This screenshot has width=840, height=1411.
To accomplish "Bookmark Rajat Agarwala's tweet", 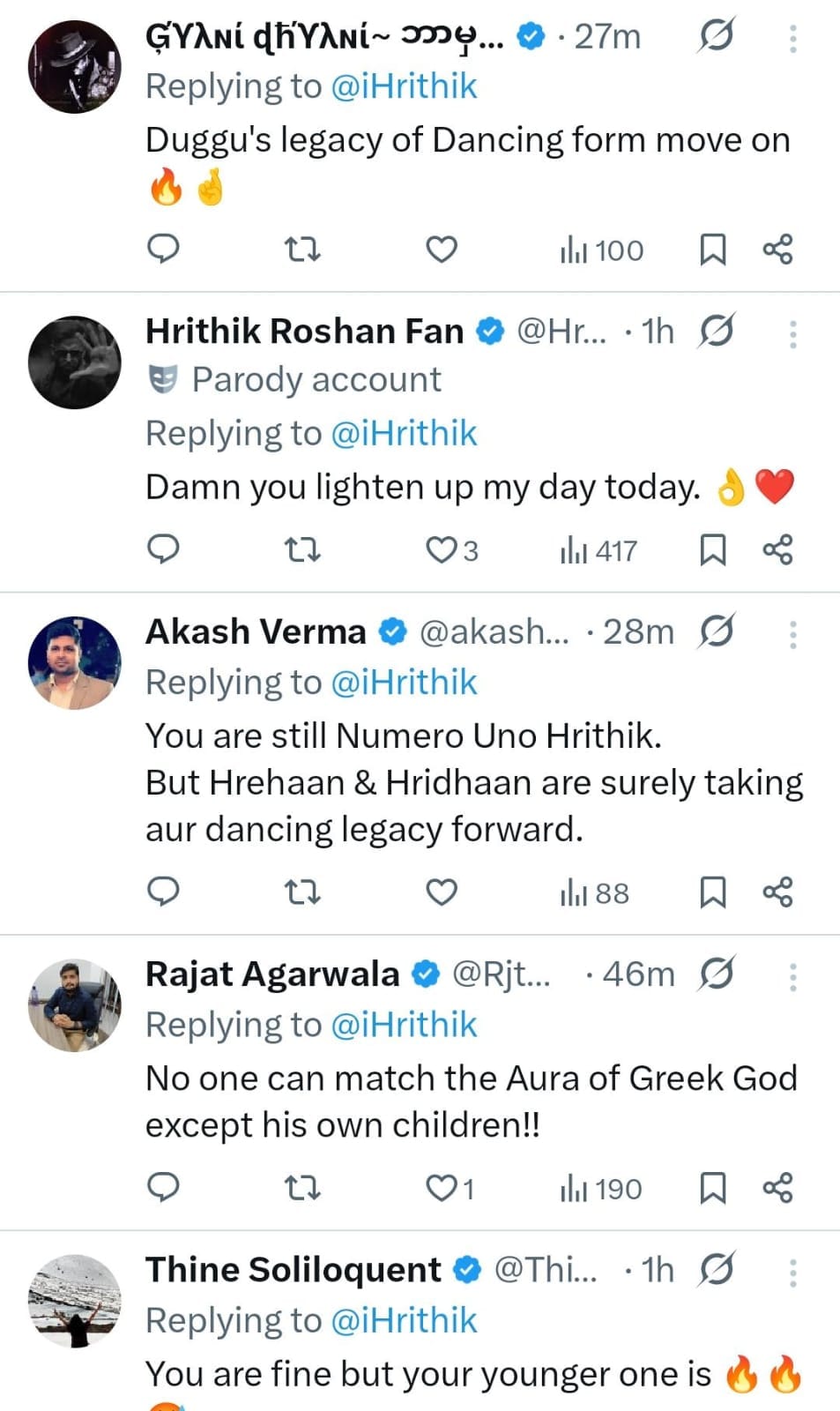I will point(712,1189).
